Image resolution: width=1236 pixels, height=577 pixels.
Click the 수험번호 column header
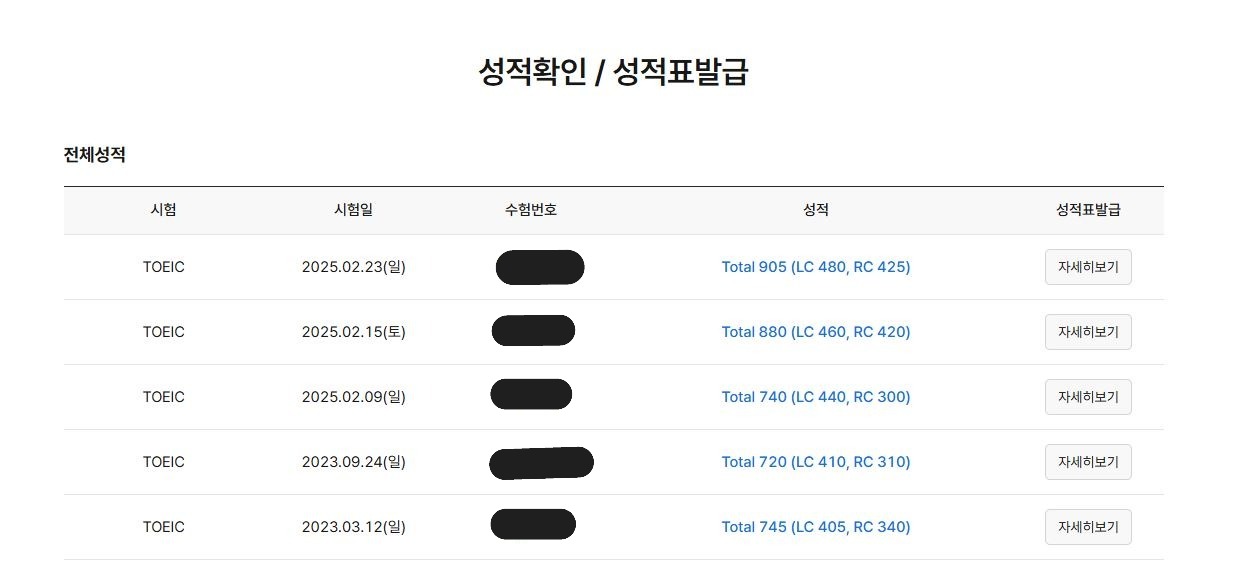coord(531,210)
